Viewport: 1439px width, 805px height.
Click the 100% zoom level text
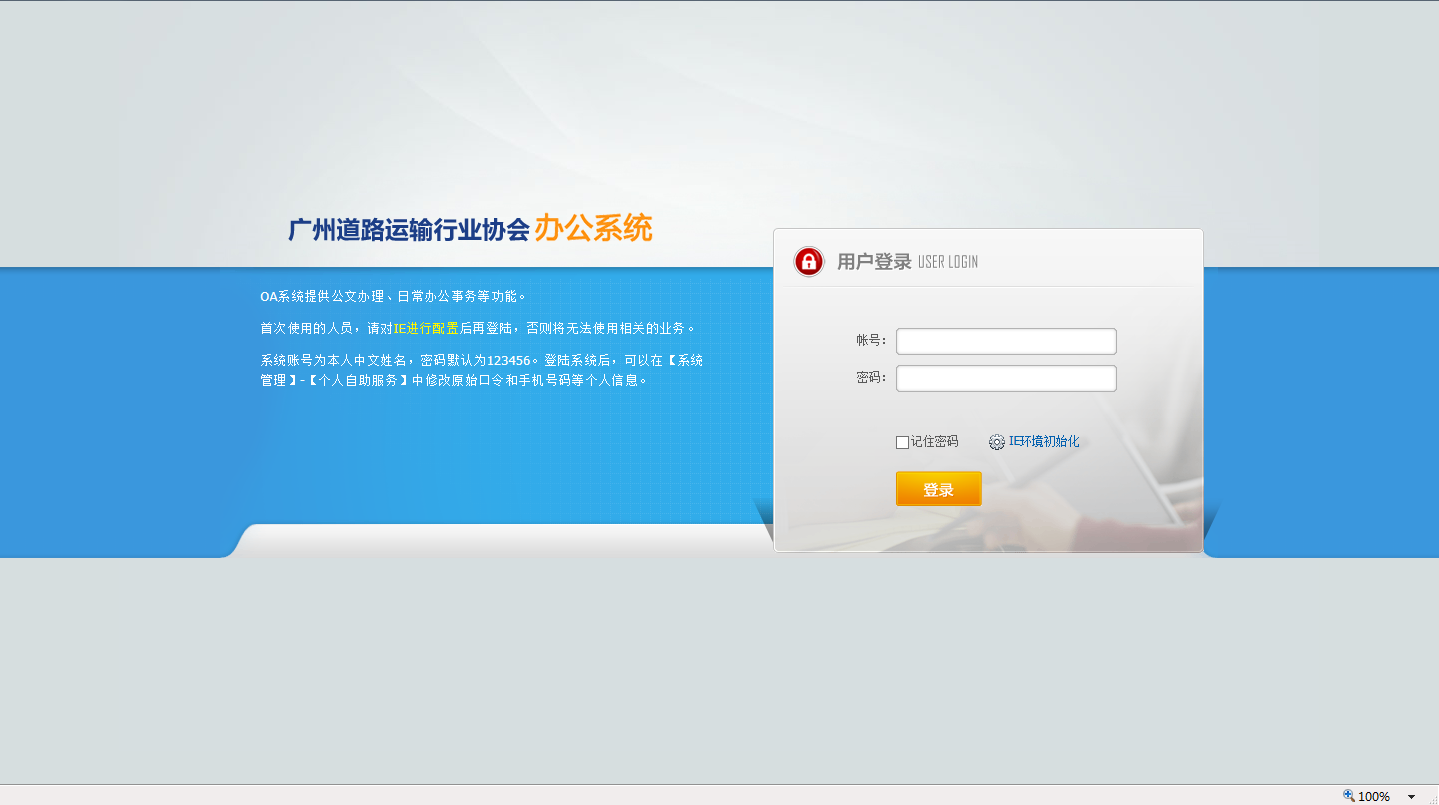click(x=1374, y=797)
